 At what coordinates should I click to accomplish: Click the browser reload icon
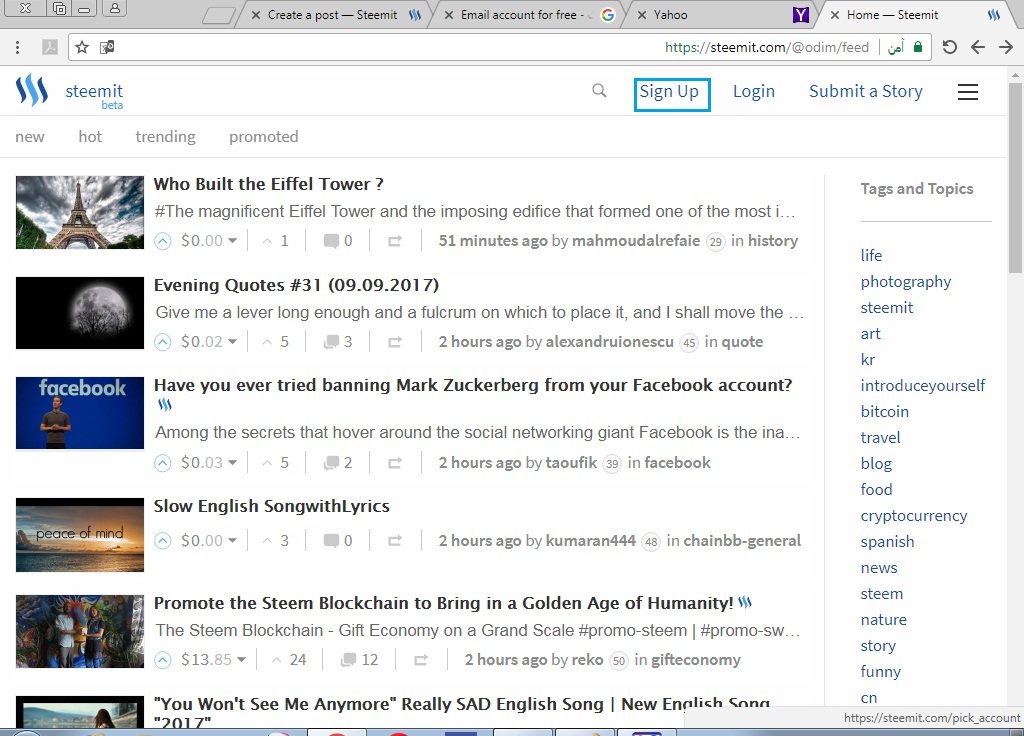pos(950,47)
